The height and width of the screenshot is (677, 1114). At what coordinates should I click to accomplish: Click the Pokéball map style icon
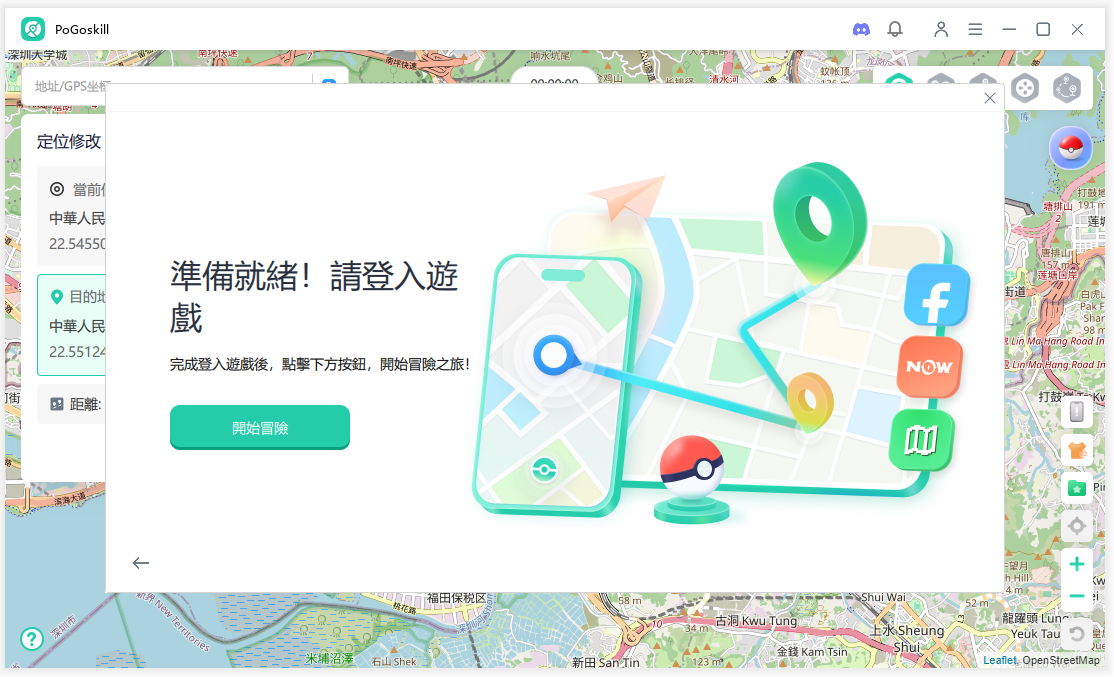point(1070,148)
